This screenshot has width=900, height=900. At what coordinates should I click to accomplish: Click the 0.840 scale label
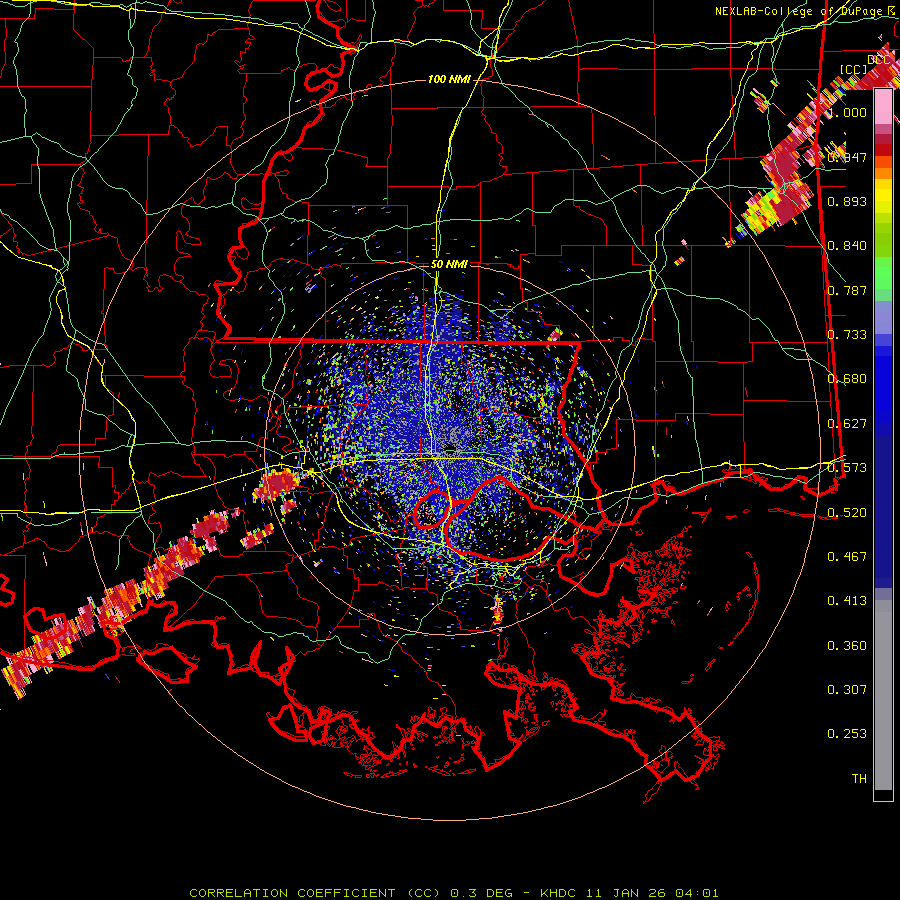(x=847, y=246)
